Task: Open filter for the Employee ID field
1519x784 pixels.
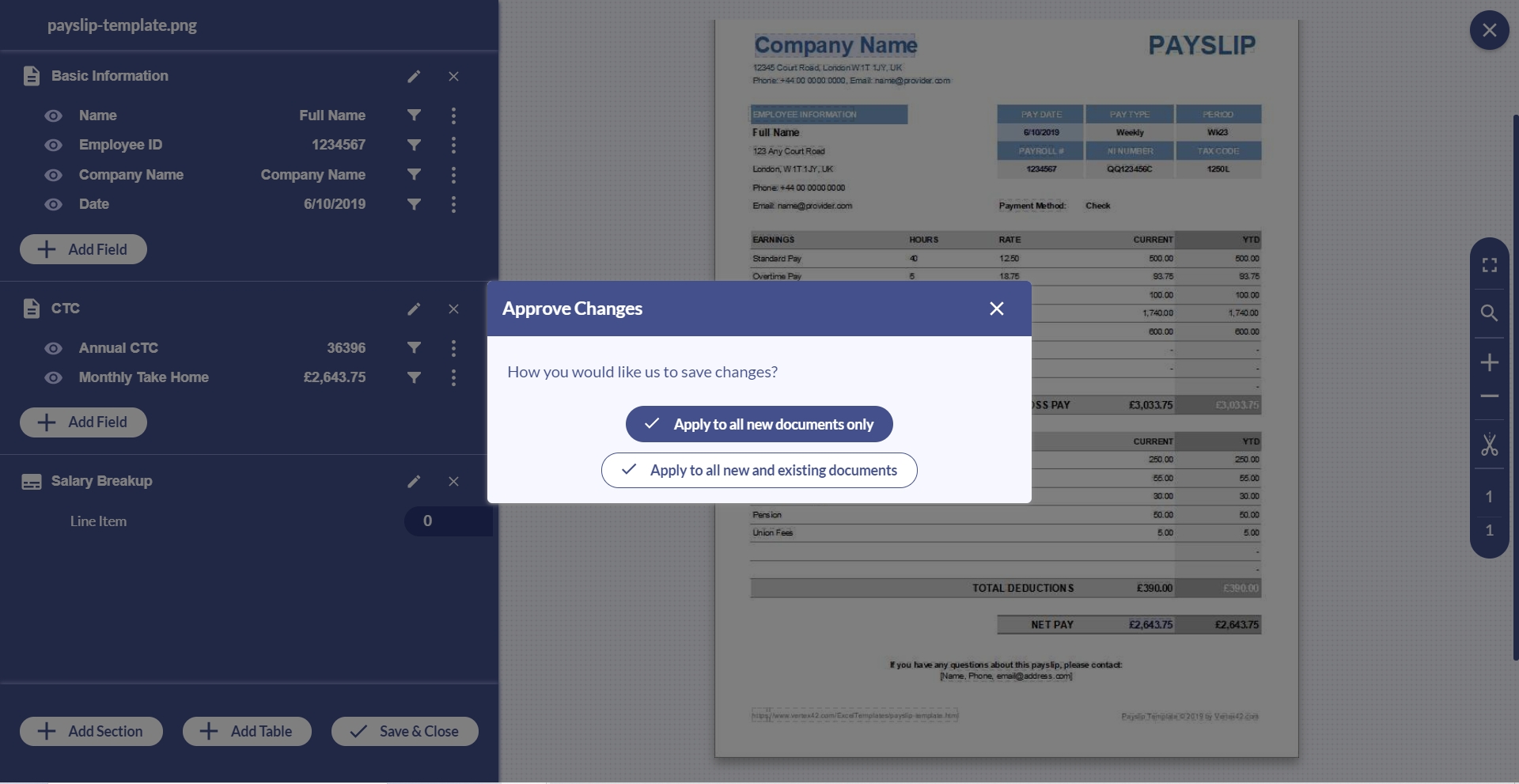Action: [x=414, y=145]
